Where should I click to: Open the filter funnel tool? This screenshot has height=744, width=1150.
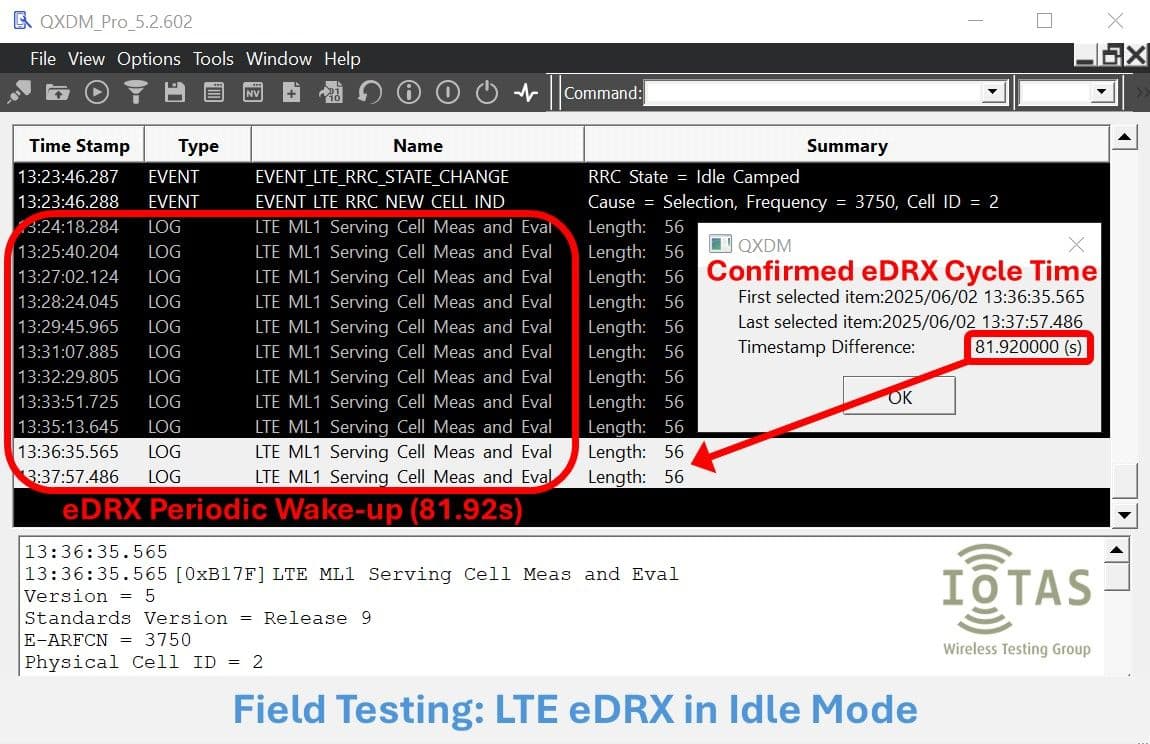click(136, 92)
